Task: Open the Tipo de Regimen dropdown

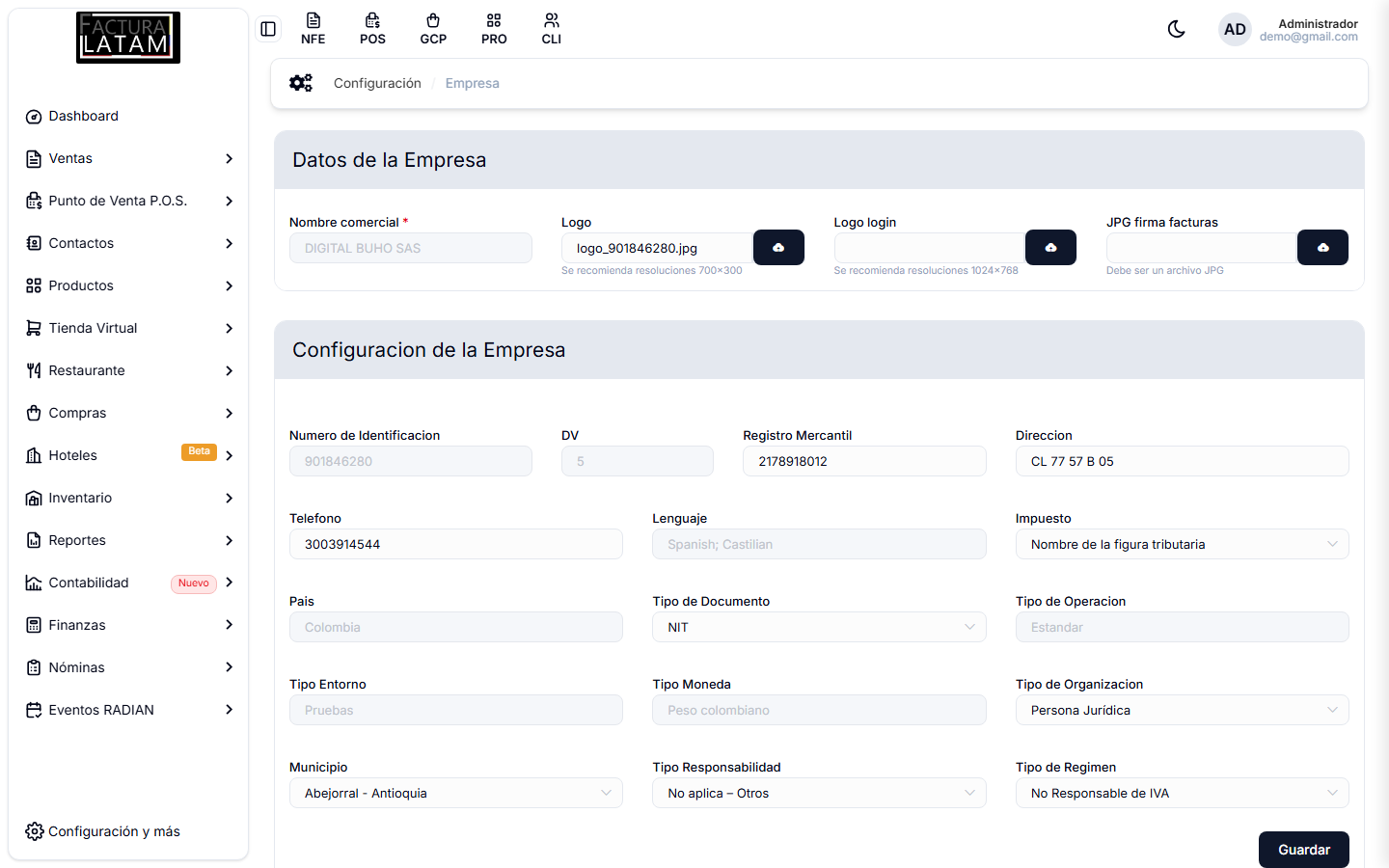Action: pyautogui.click(x=1182, y=793)
